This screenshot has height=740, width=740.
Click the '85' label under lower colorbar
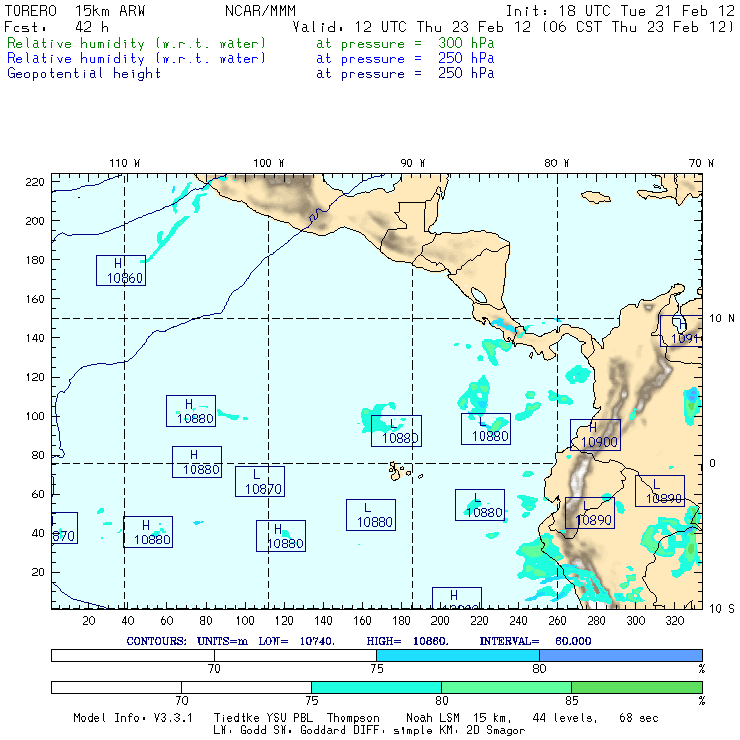coord(572,701)
